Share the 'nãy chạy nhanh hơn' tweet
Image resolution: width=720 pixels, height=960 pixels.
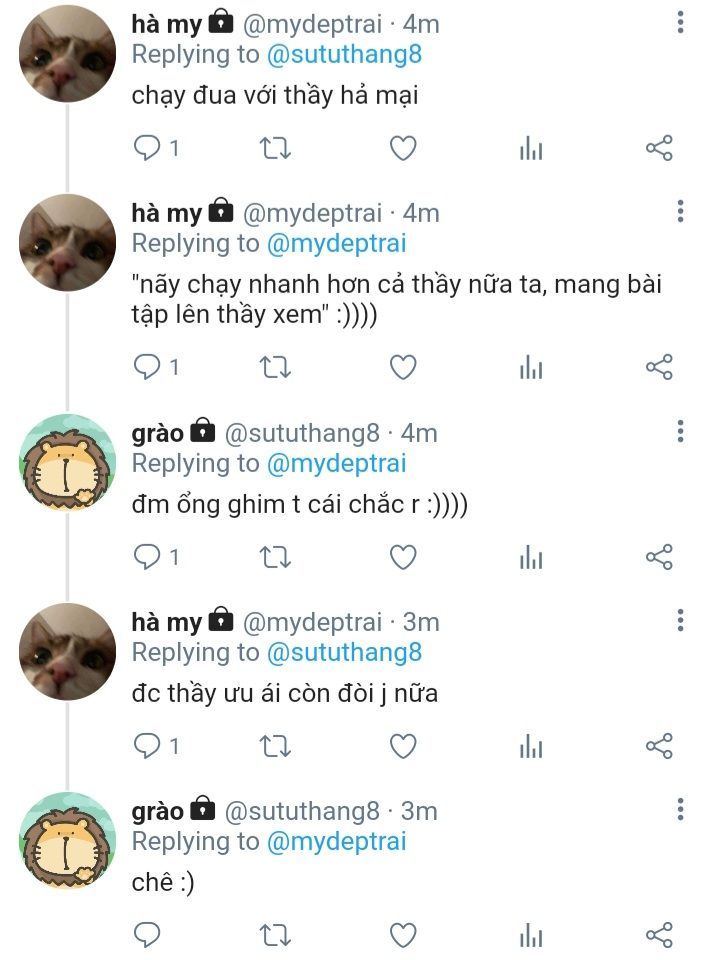point(659,367)
